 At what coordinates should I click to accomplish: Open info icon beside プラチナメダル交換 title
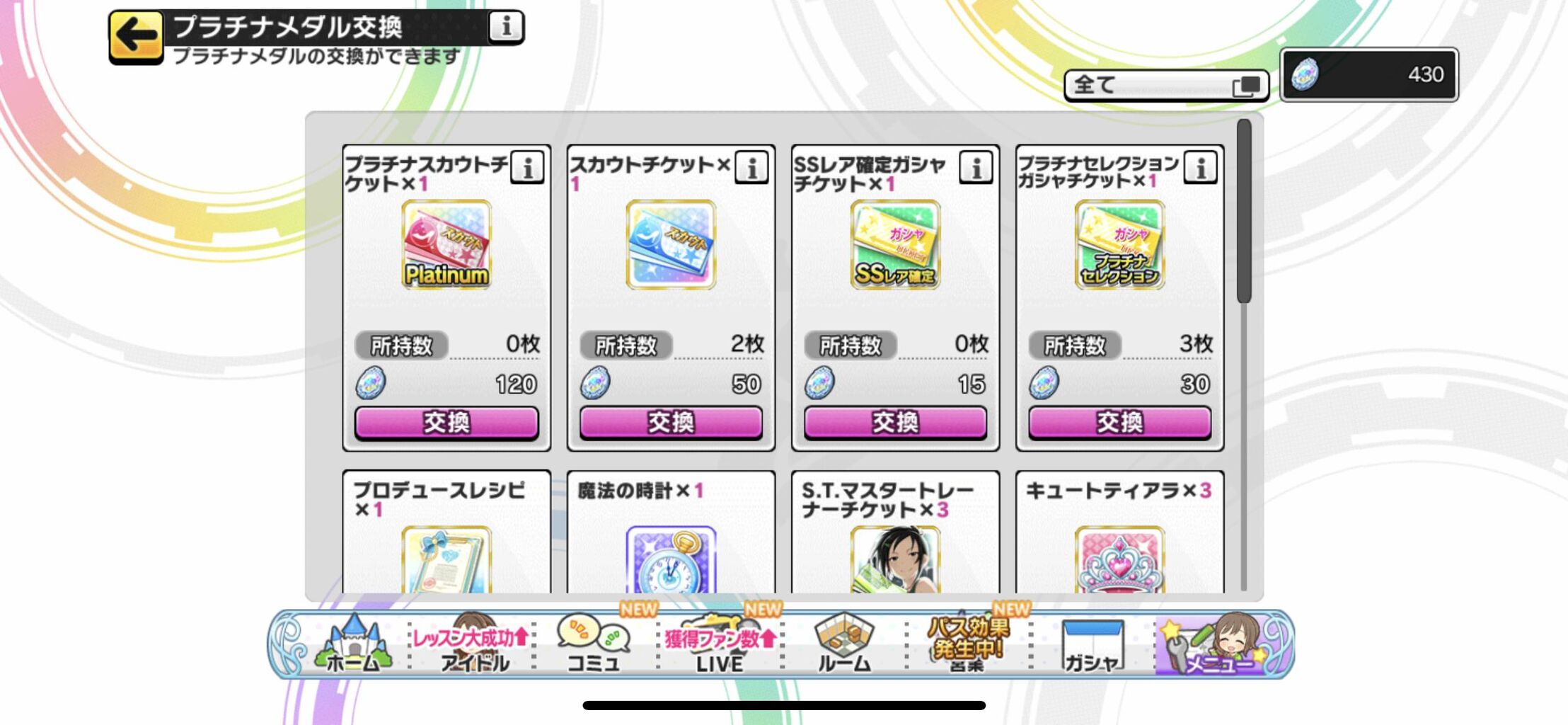point(506,27)
